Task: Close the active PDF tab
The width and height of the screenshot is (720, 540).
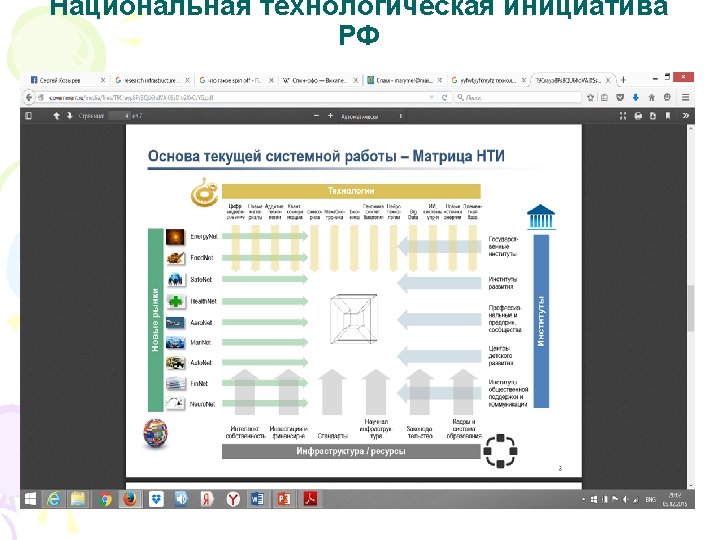Action: [608, 80]
